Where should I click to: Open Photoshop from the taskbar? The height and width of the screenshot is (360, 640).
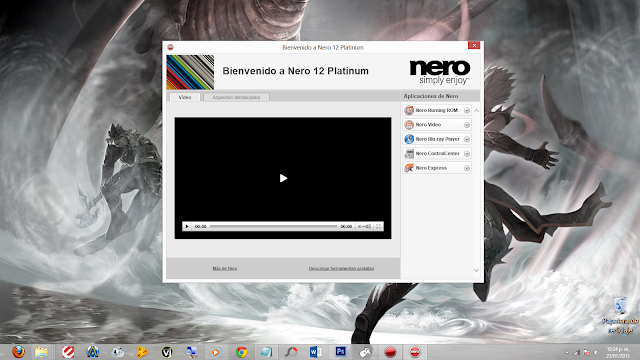340,352
